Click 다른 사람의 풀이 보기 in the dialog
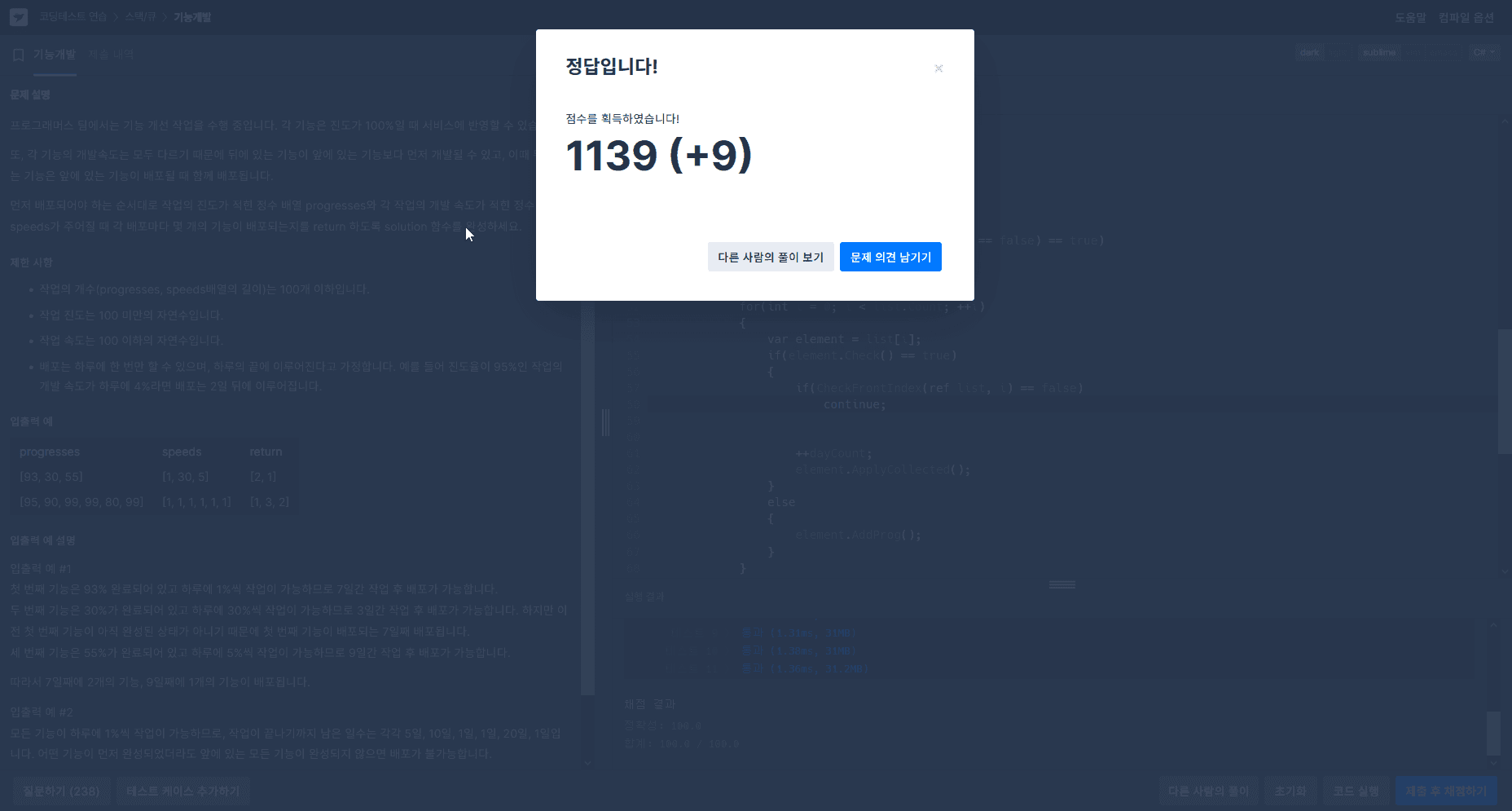 (771, 257)
